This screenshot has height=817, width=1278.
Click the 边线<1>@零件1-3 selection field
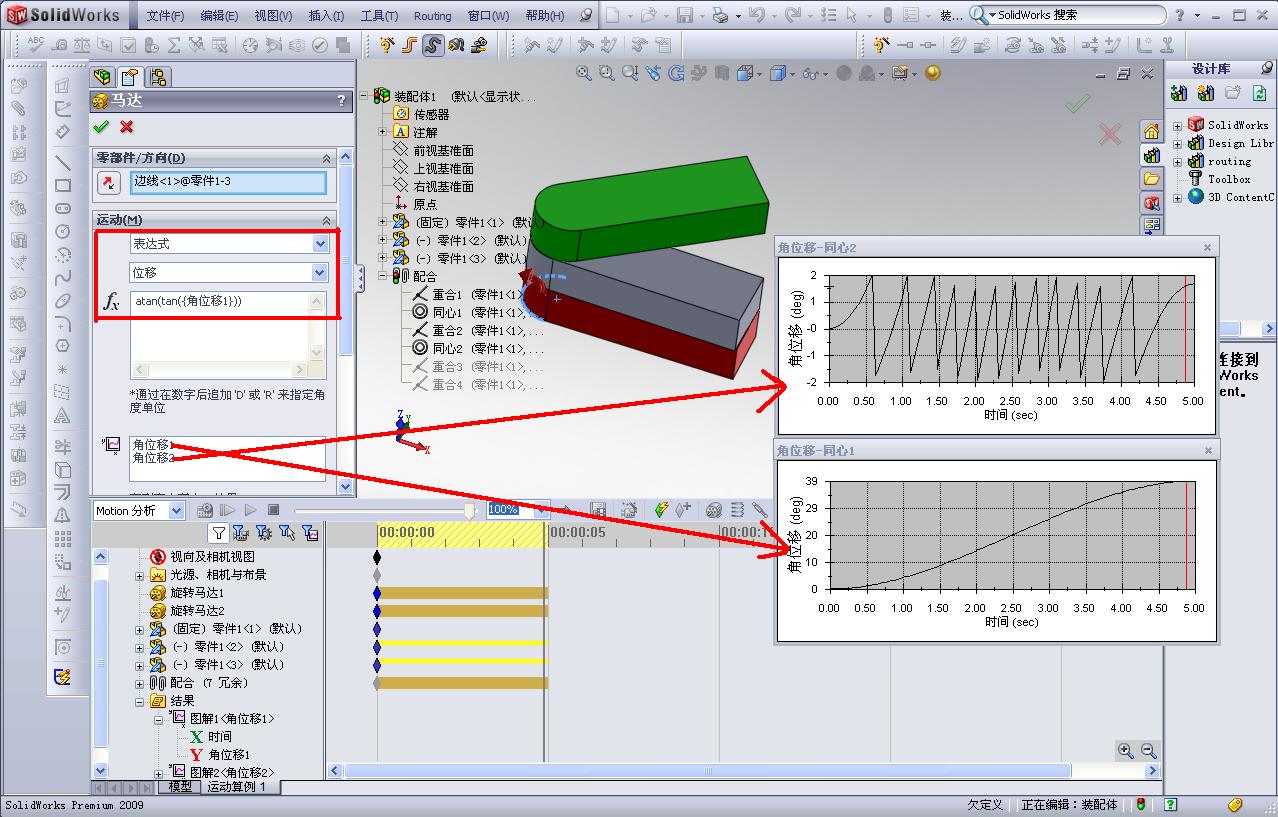[x=229, y=183]
